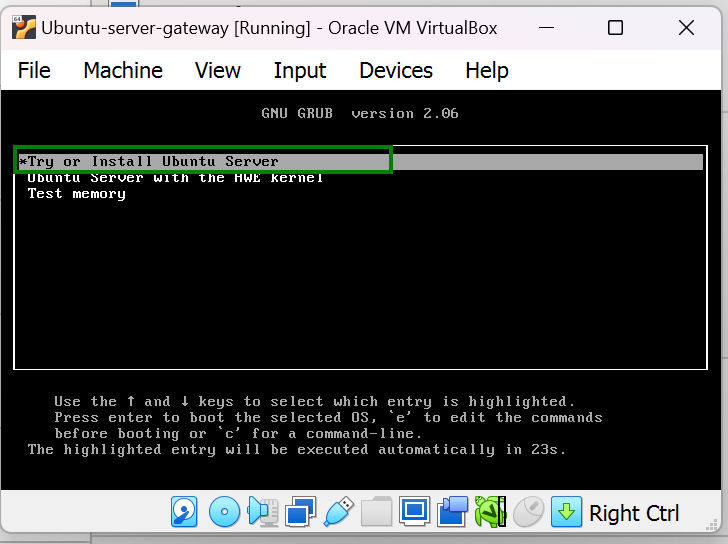Open the Machine menu
The height and width of the screenshot is (544, 728).
click(x=123, y=71)
